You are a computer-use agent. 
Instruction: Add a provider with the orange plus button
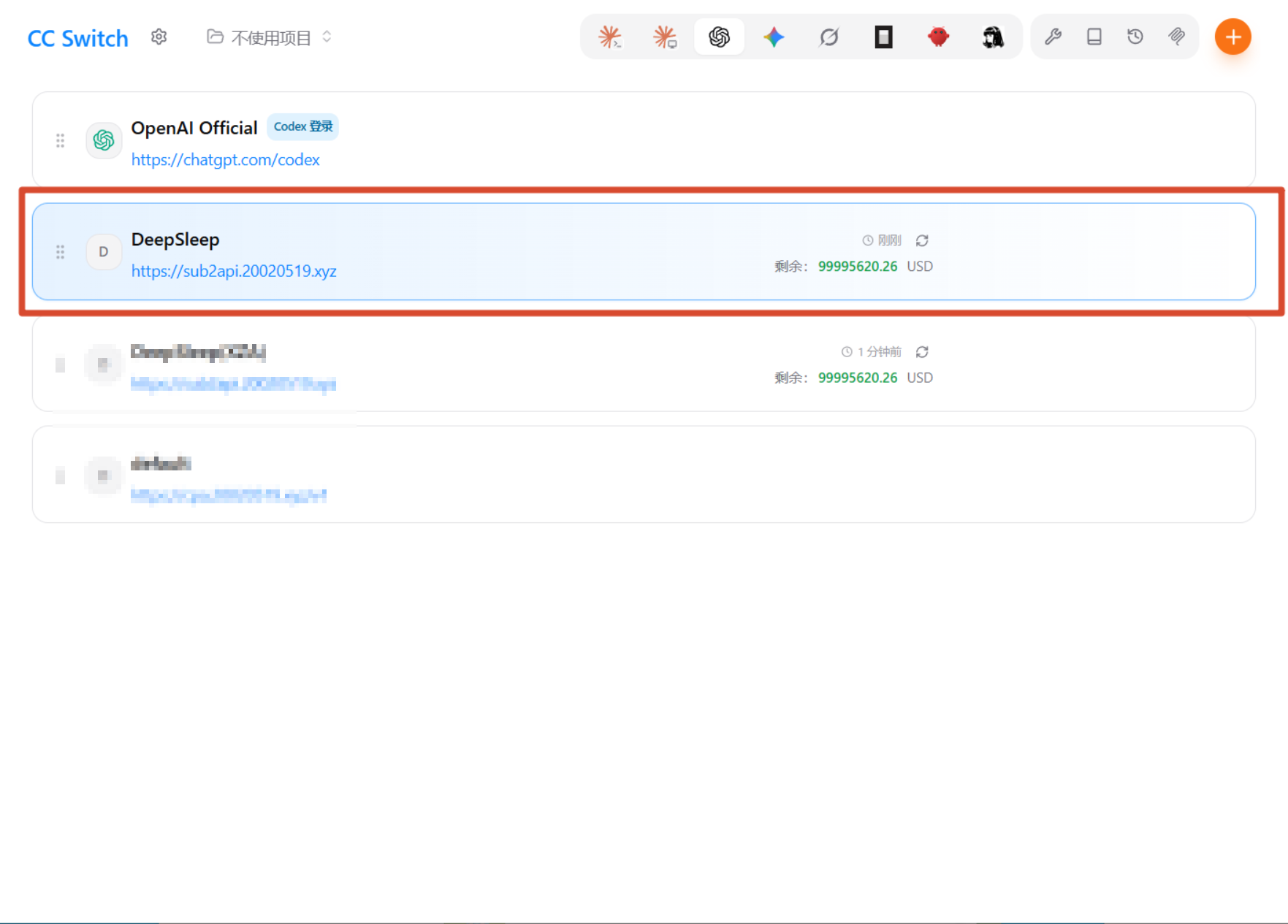pyautogui.click(x=1233, y=37)
